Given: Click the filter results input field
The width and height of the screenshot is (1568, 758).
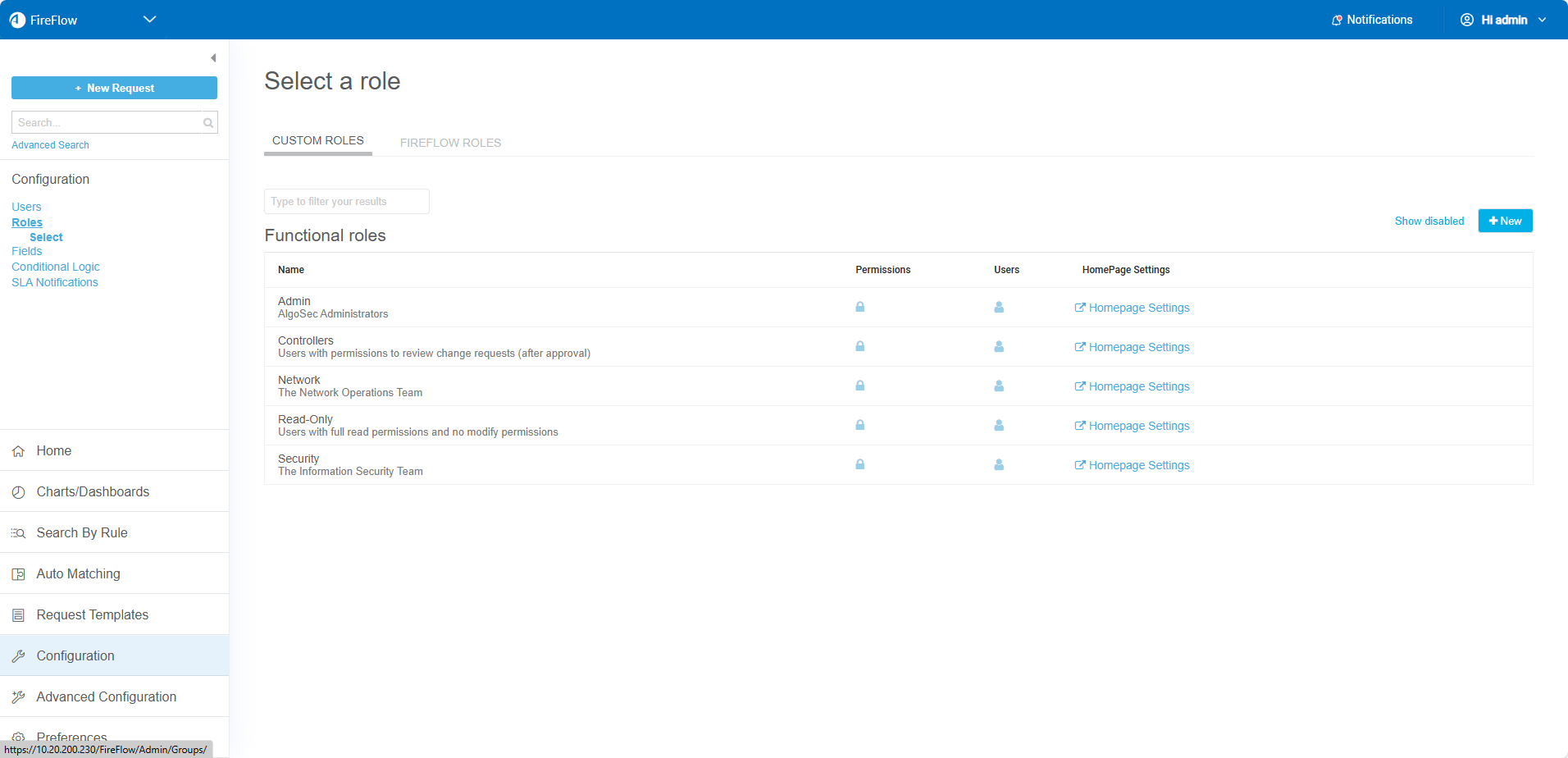Looking at the screenshot, I should coord(346,202).
